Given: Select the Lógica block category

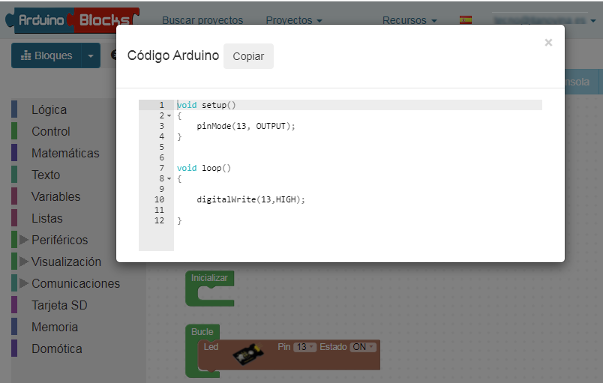Looking at the screenshot, I should coord(49,110).
